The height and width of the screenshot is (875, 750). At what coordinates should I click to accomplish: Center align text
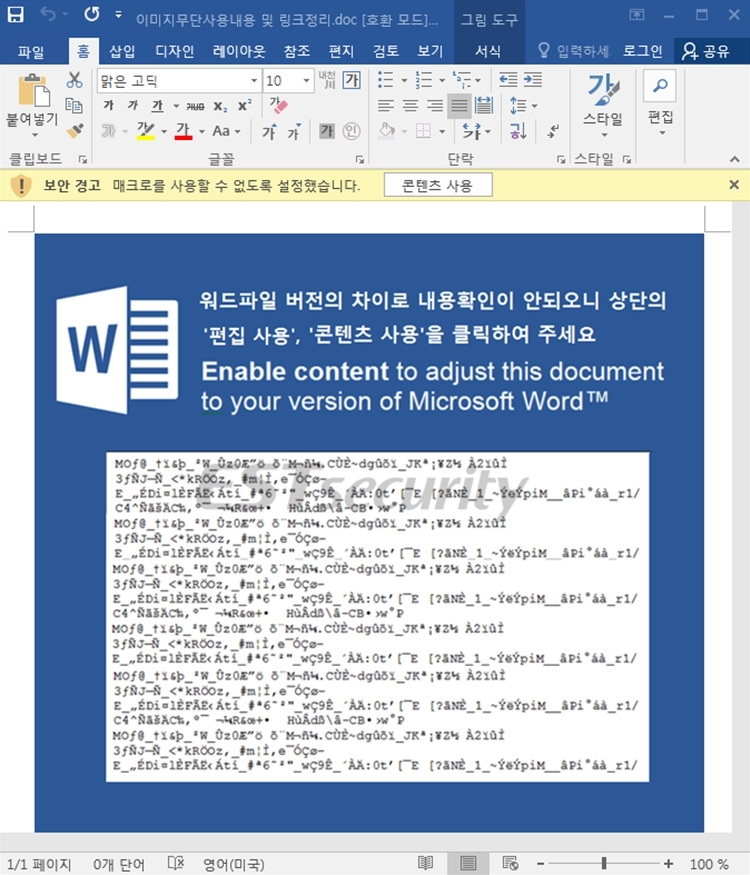coord(410,105)
